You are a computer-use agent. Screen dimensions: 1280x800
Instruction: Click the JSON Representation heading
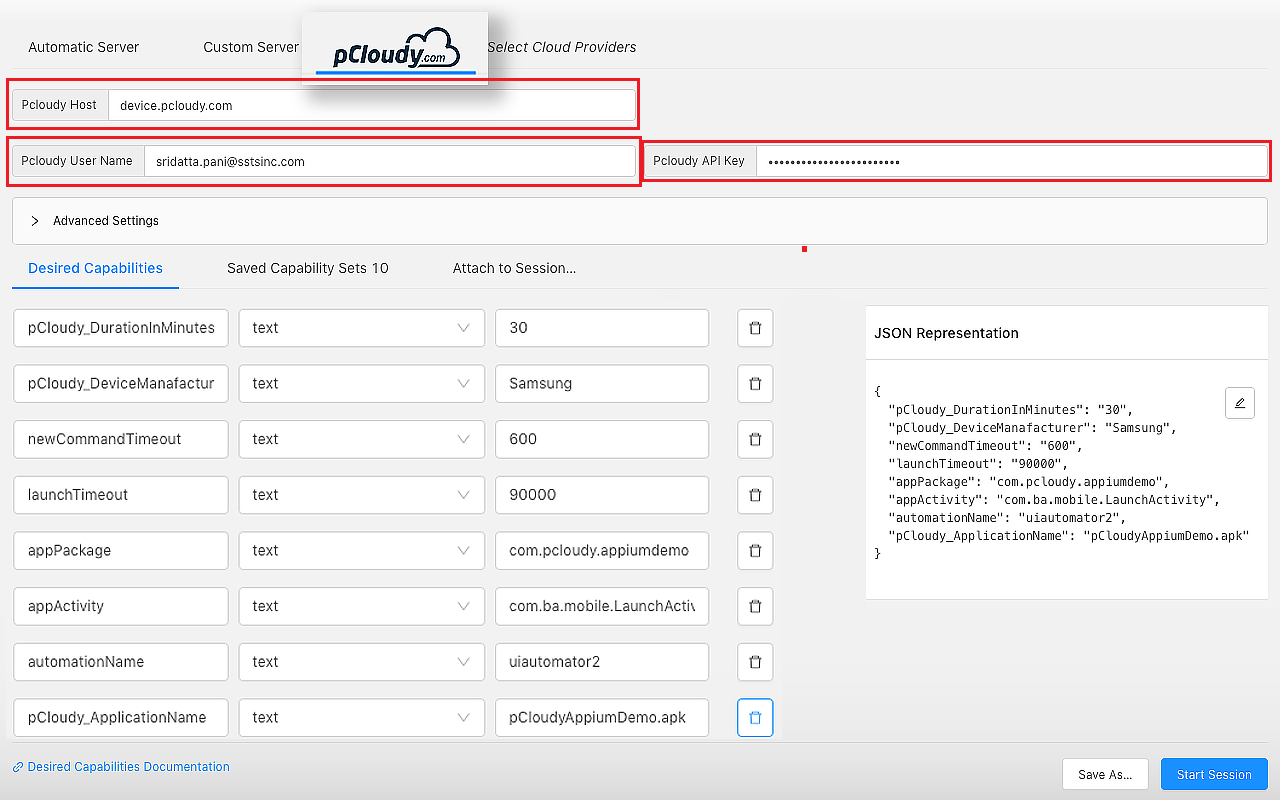point(946,333)
